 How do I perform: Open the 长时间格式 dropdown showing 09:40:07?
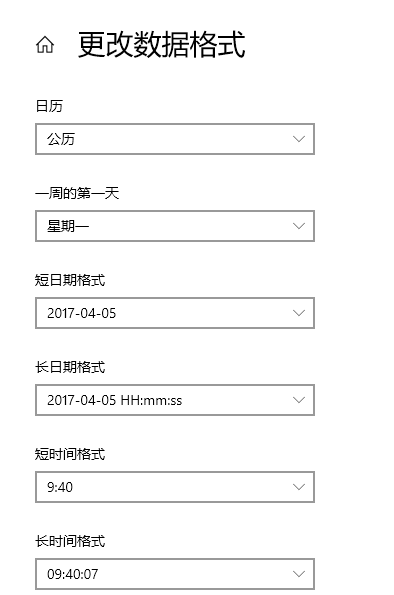click(x=175, y=574)
